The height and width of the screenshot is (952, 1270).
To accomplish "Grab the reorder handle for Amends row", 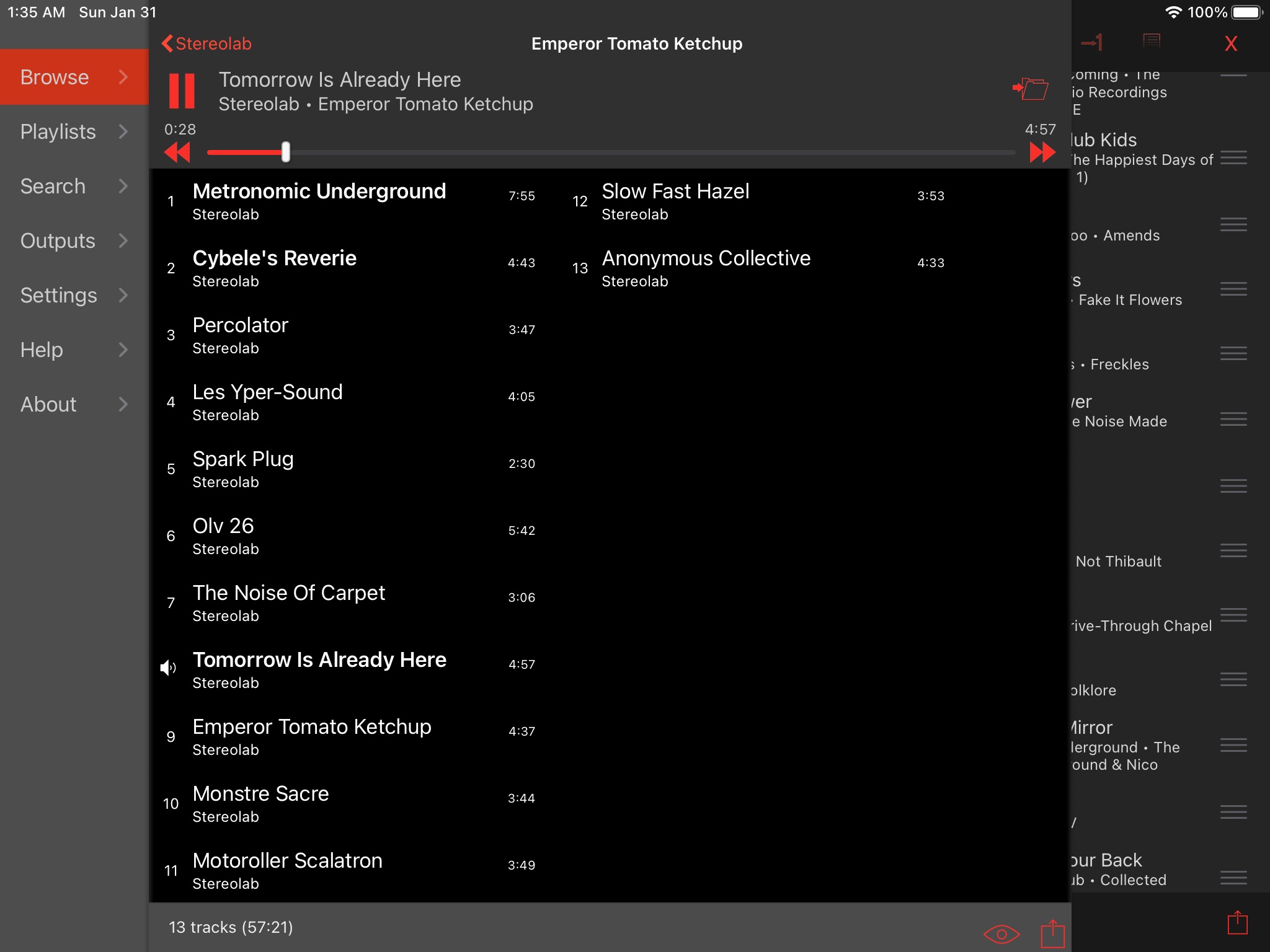I will pos(1233,224).
